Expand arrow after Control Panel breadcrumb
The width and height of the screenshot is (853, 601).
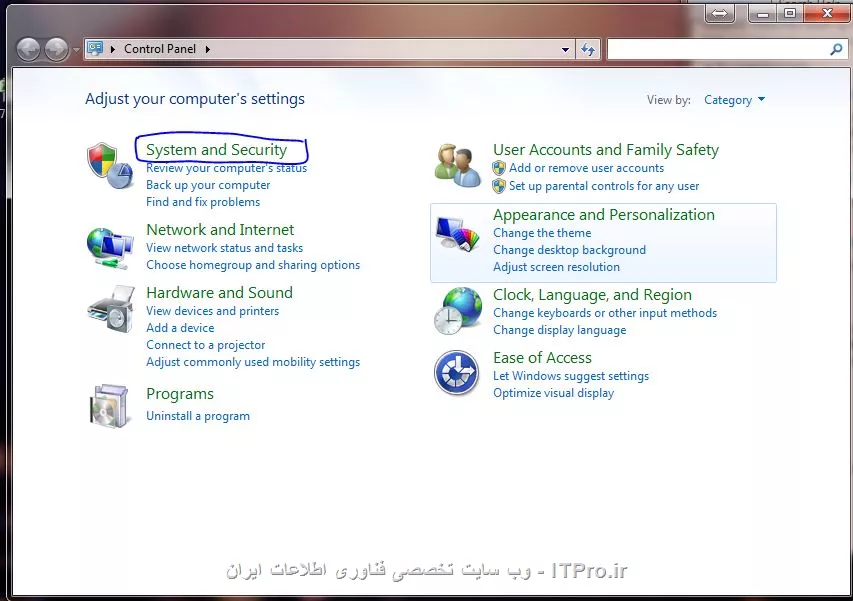pyautogui.click(x=208, y=49)
